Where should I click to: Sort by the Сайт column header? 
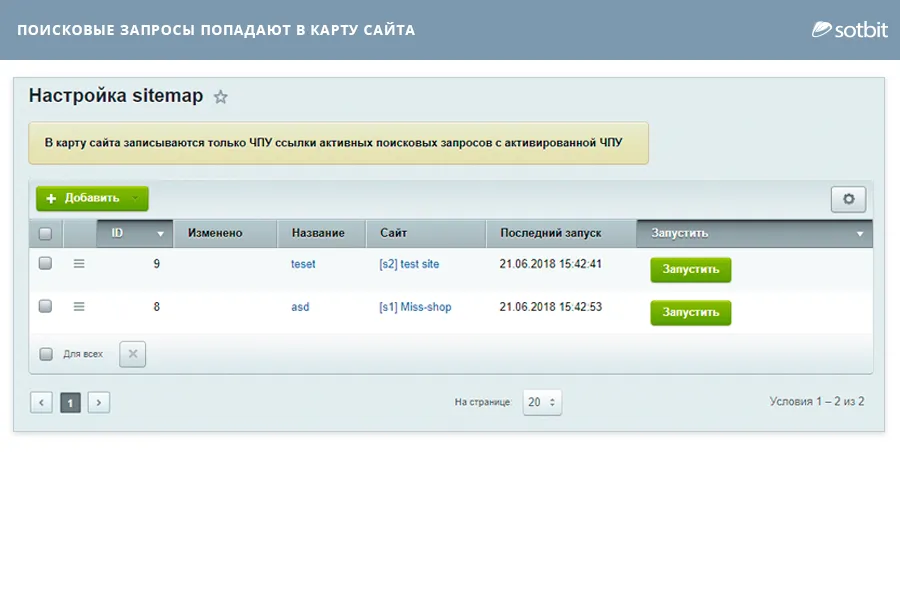[x=426, y=233]
